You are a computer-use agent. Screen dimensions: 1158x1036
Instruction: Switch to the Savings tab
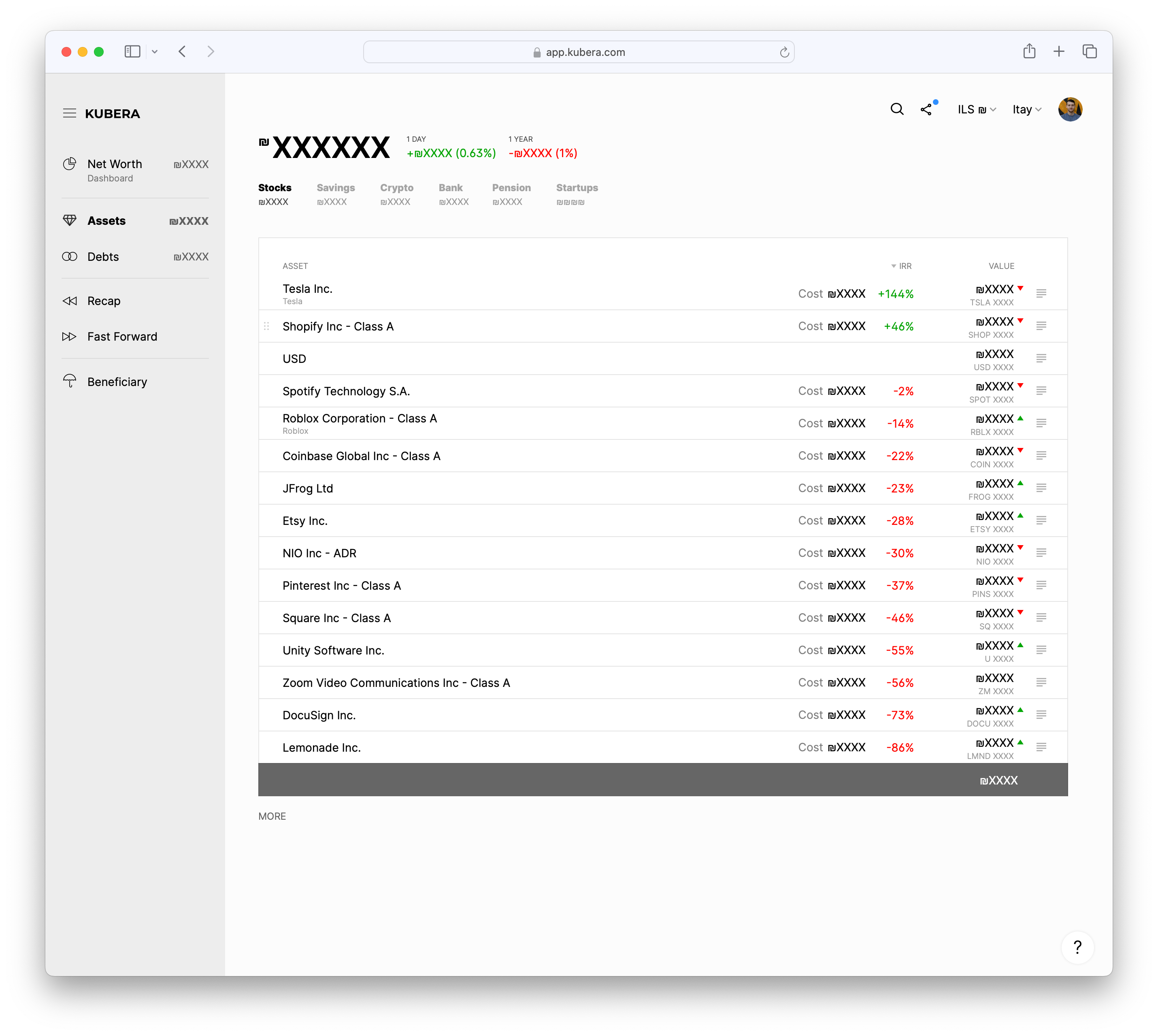click(x=336, y=194)
